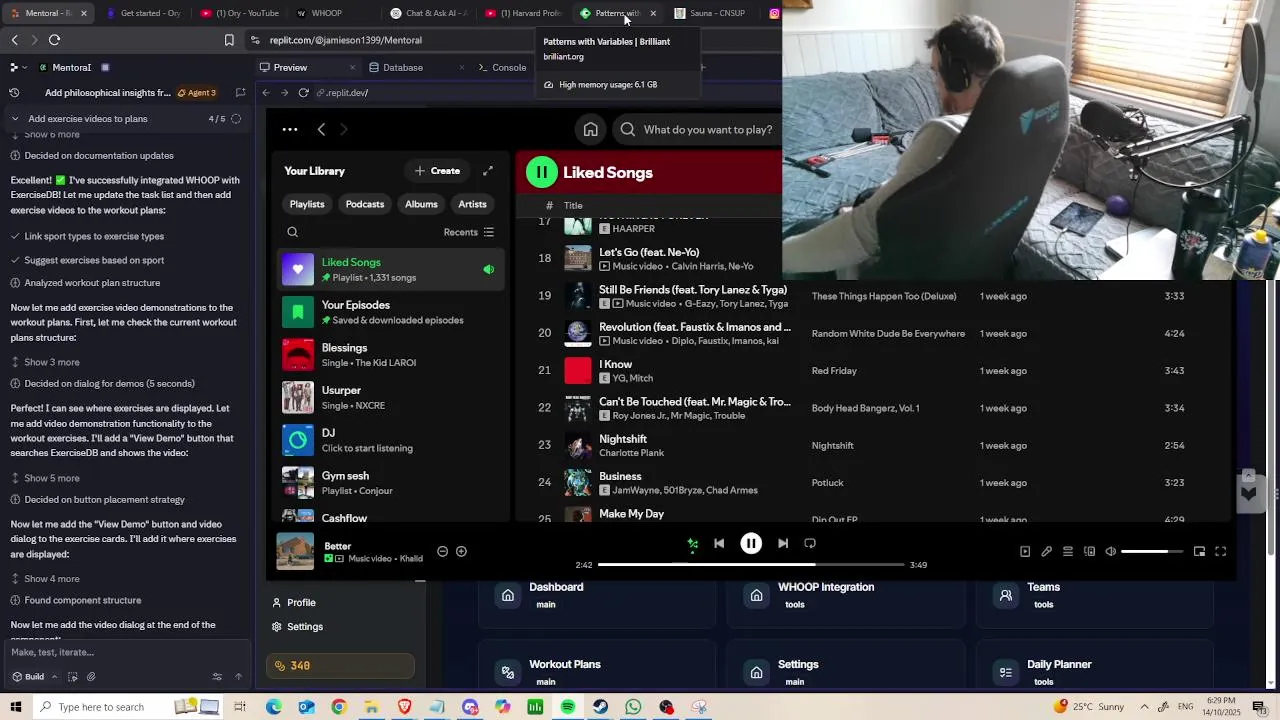Image resolution: width=1280 pixels, height=720 pixels.
Task: Seek in the song progress bar
Action: (x=750, y=565)
